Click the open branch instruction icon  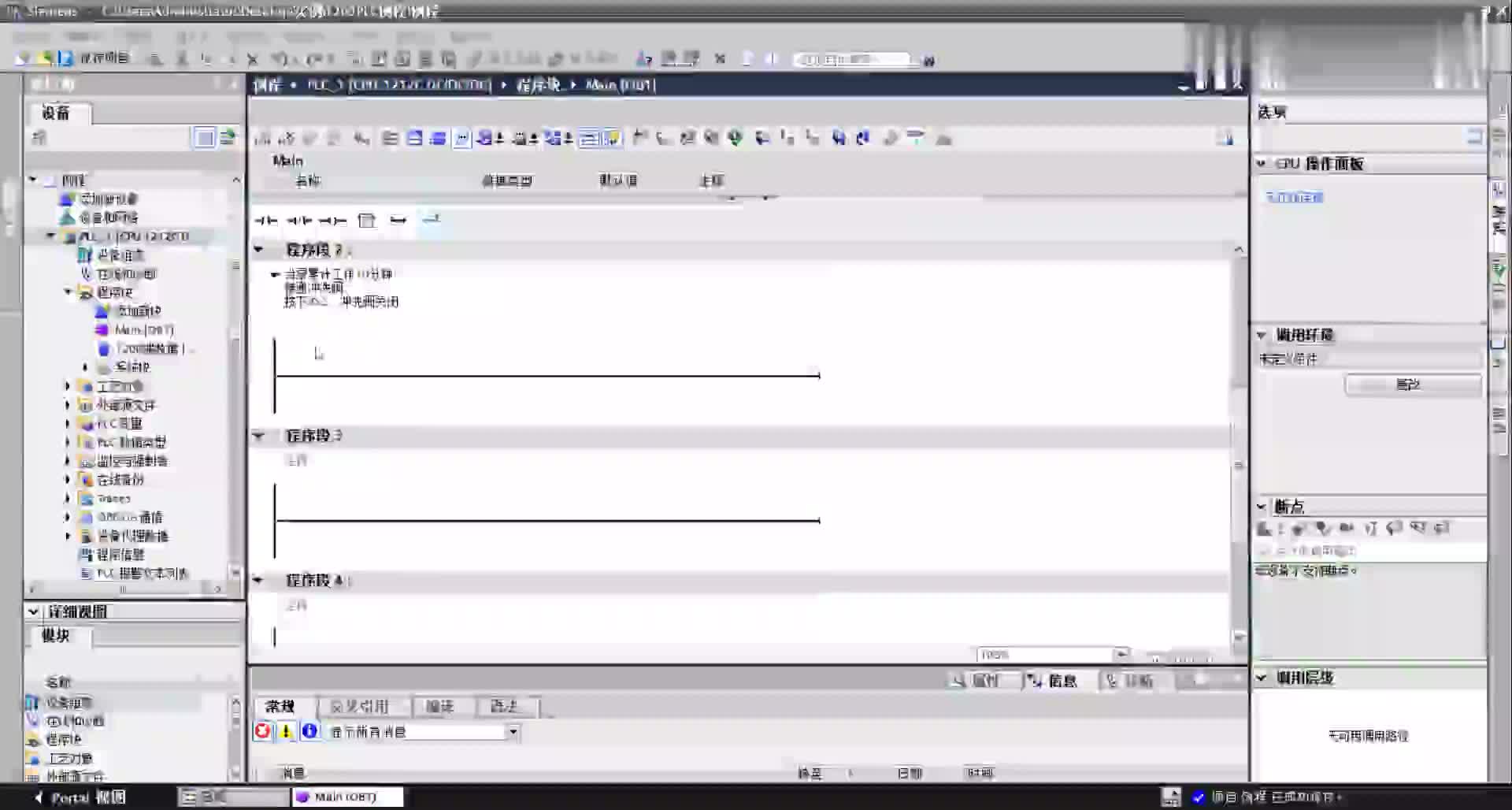click(x=398, y=221)
